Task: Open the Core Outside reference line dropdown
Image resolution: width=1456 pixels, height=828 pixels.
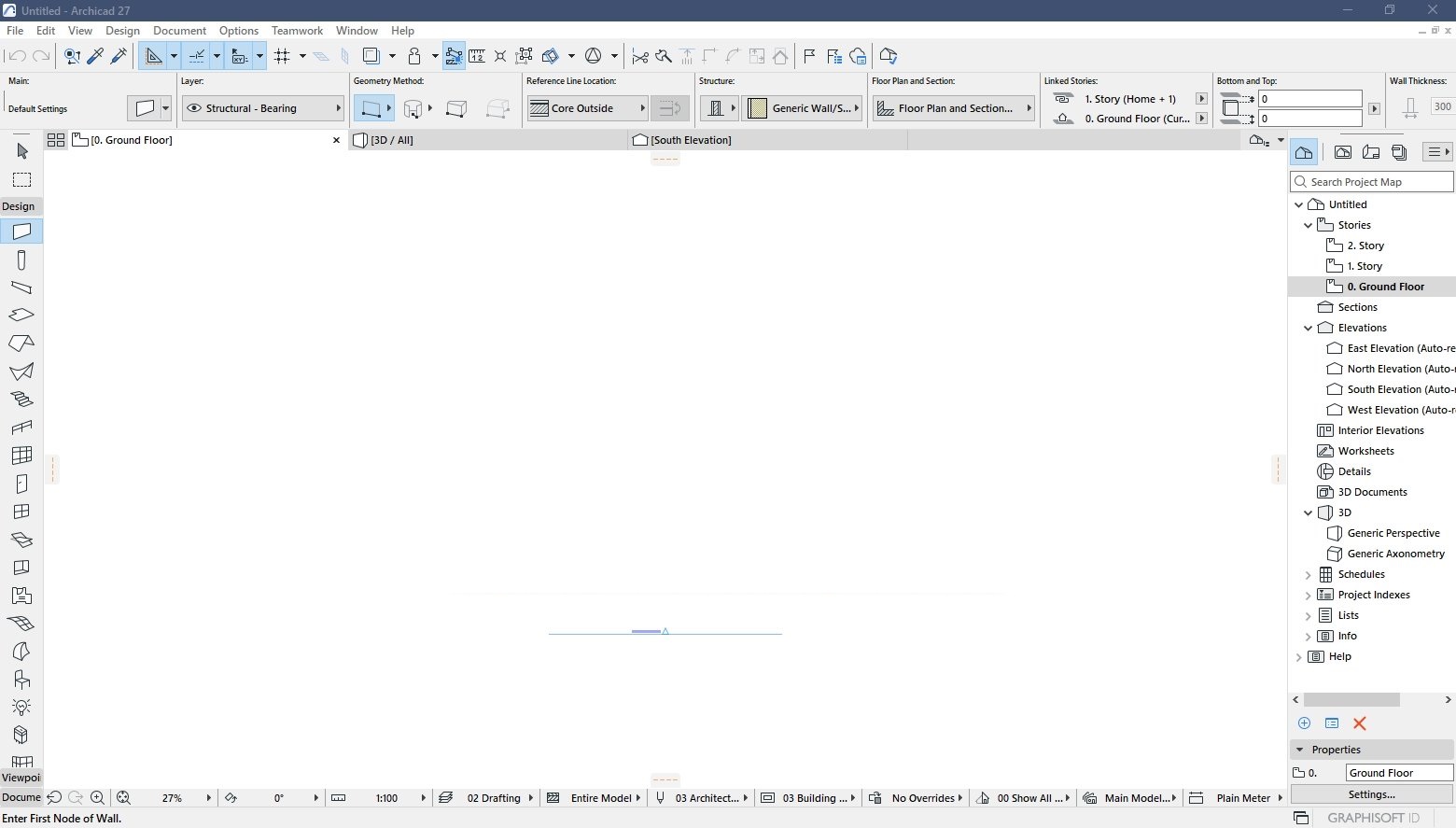Action: (x=642, y=107)
